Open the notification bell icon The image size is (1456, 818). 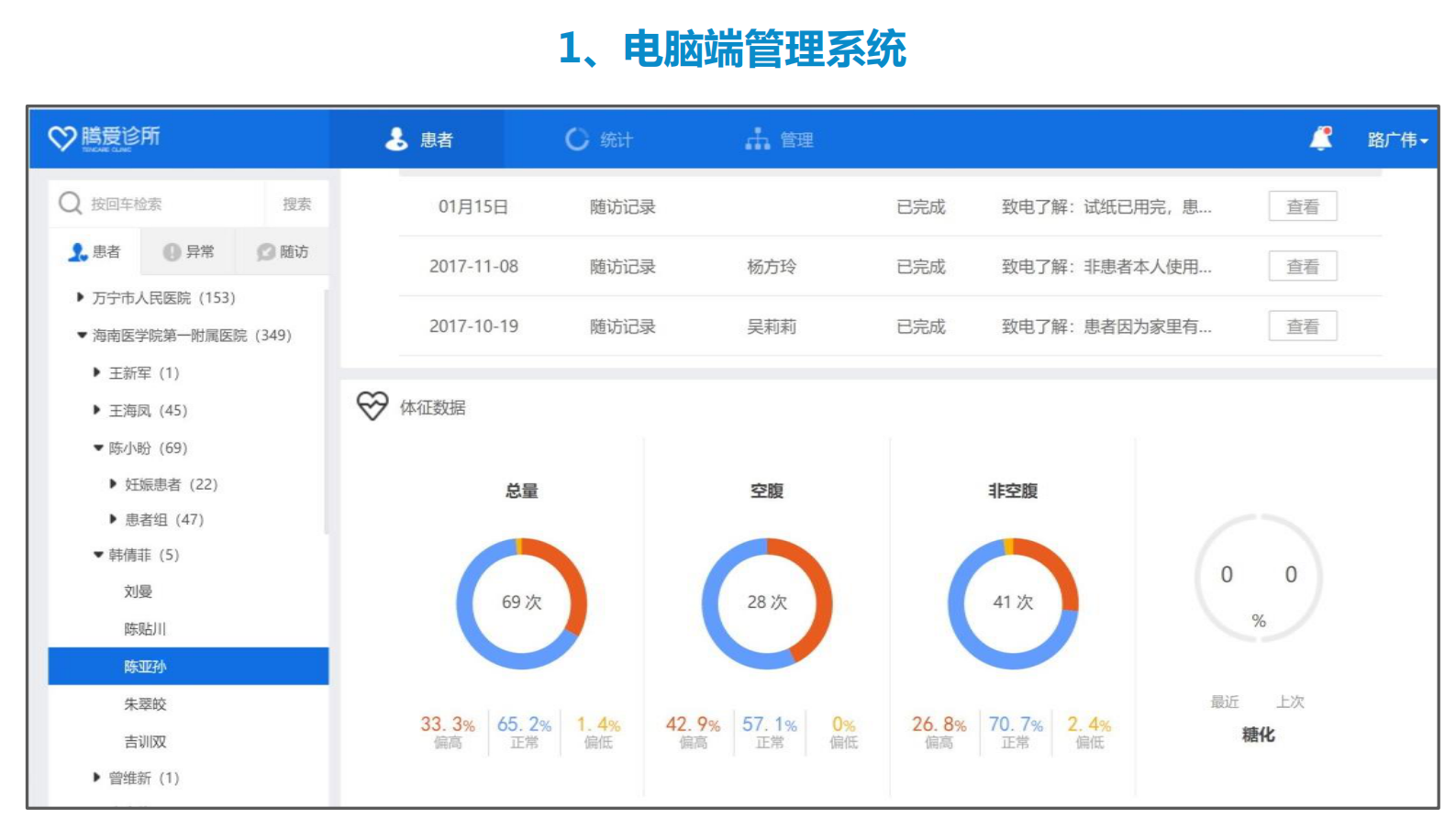point(1320,138)
